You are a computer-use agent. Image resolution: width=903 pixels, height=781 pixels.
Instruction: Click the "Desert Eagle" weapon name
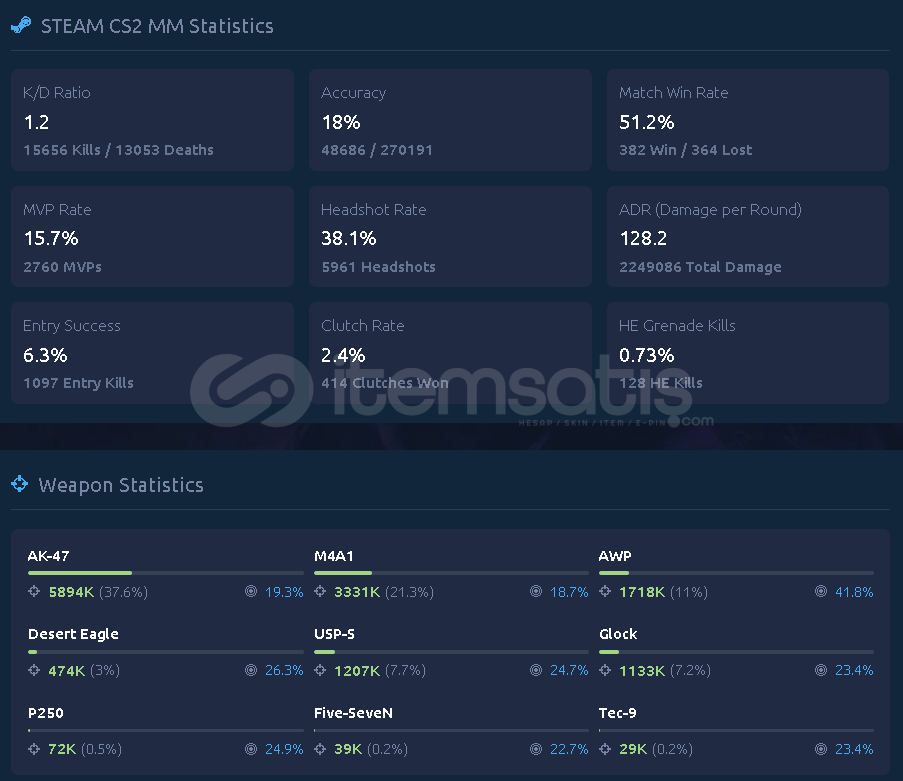(x=73, y=634)
